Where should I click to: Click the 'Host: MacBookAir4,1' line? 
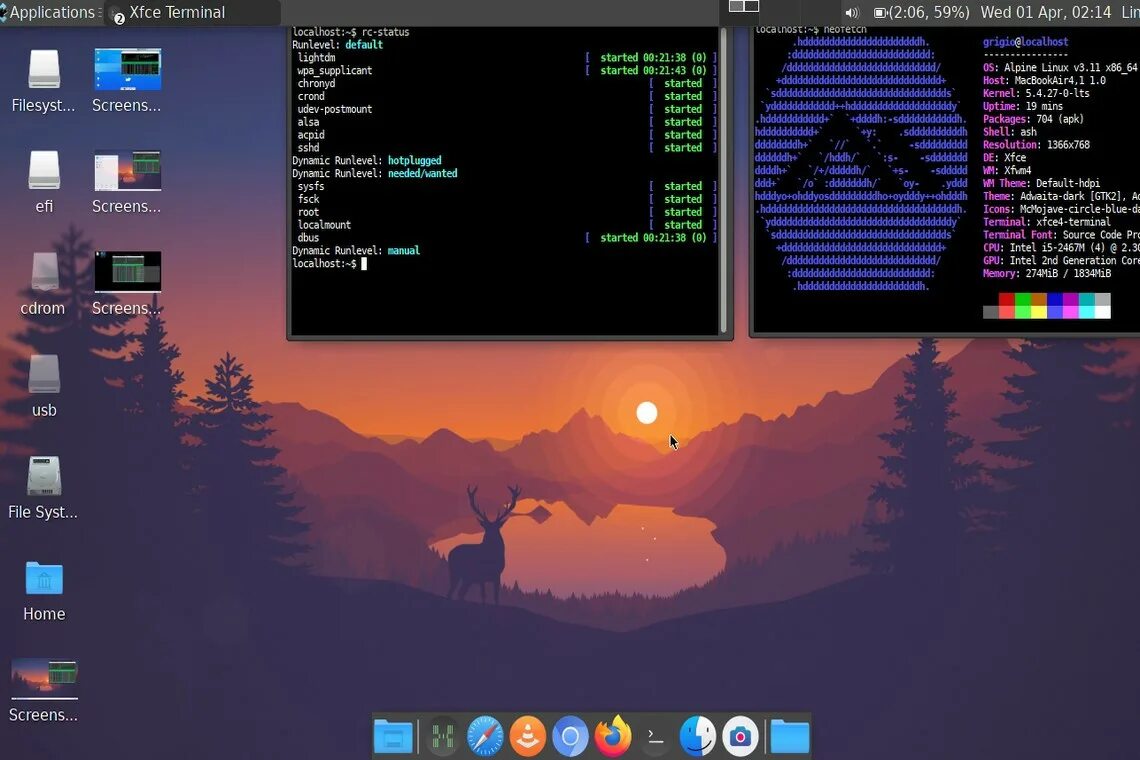point(1044,81)
